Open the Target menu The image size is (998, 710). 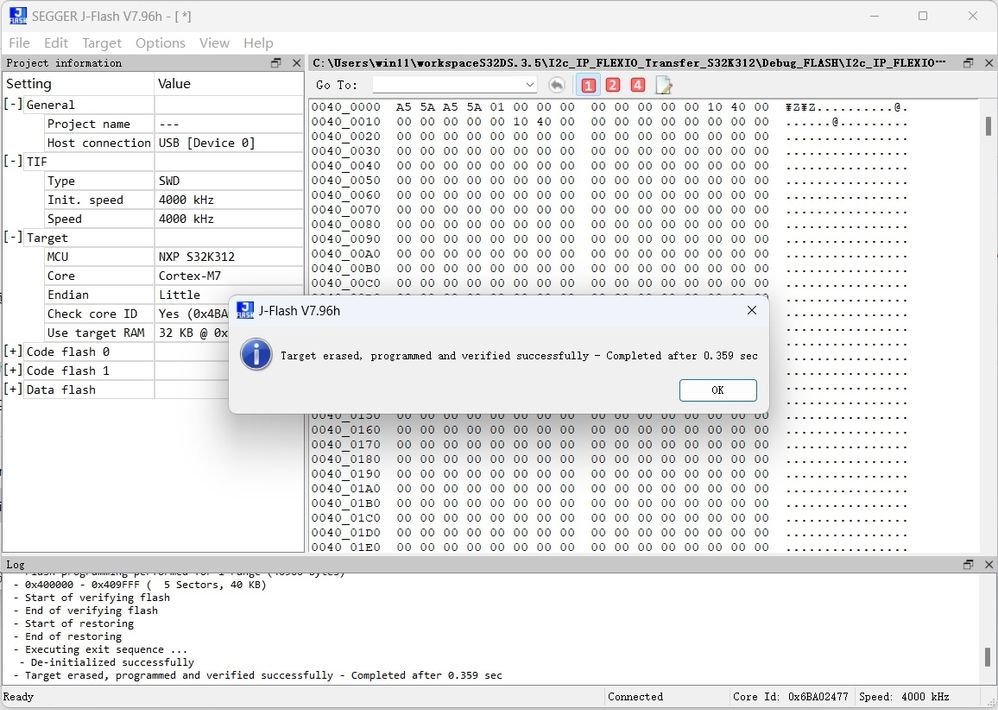[x=104, y=43]
